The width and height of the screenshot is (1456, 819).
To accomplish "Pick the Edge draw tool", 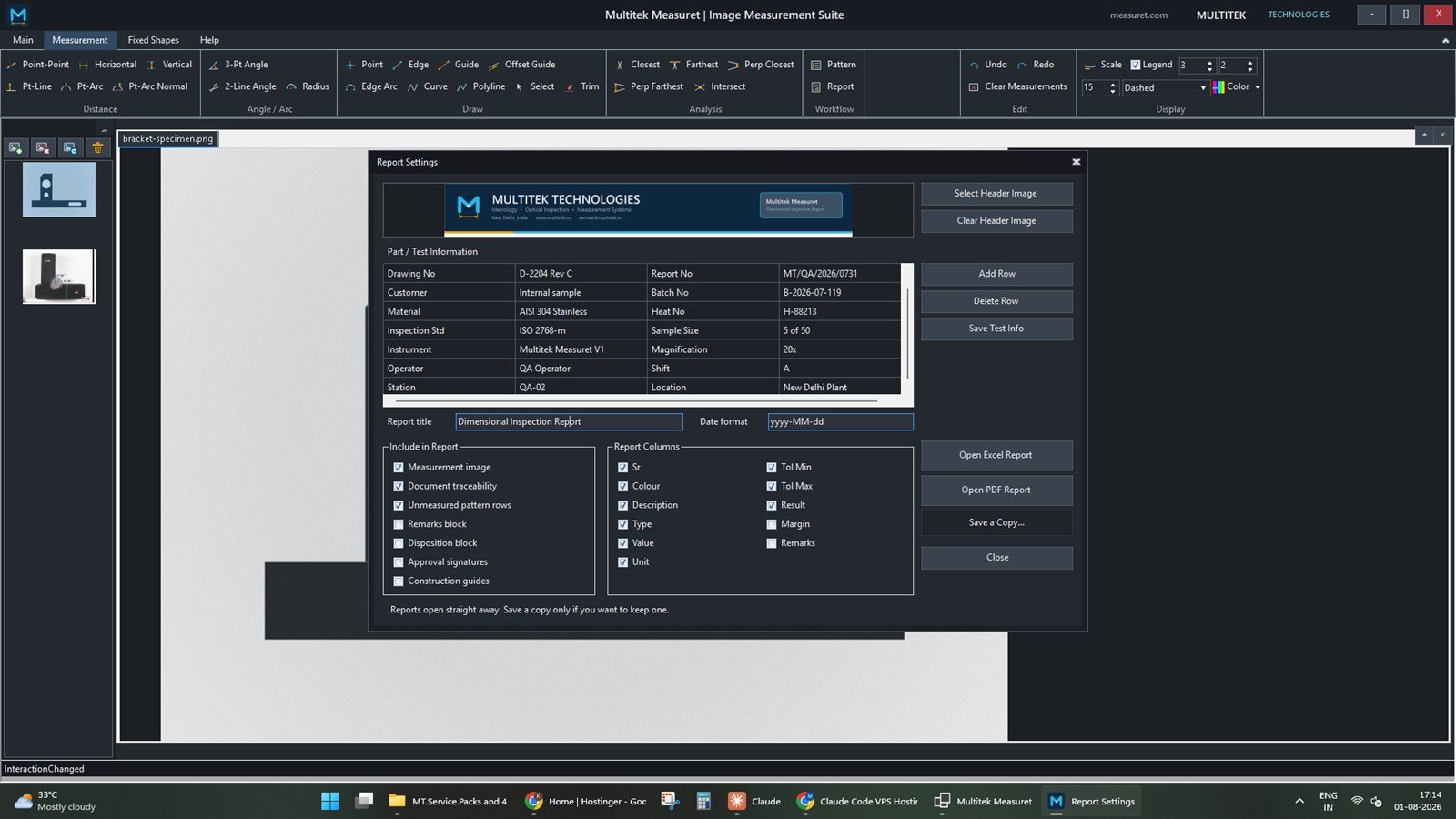I will click(410, 65).
